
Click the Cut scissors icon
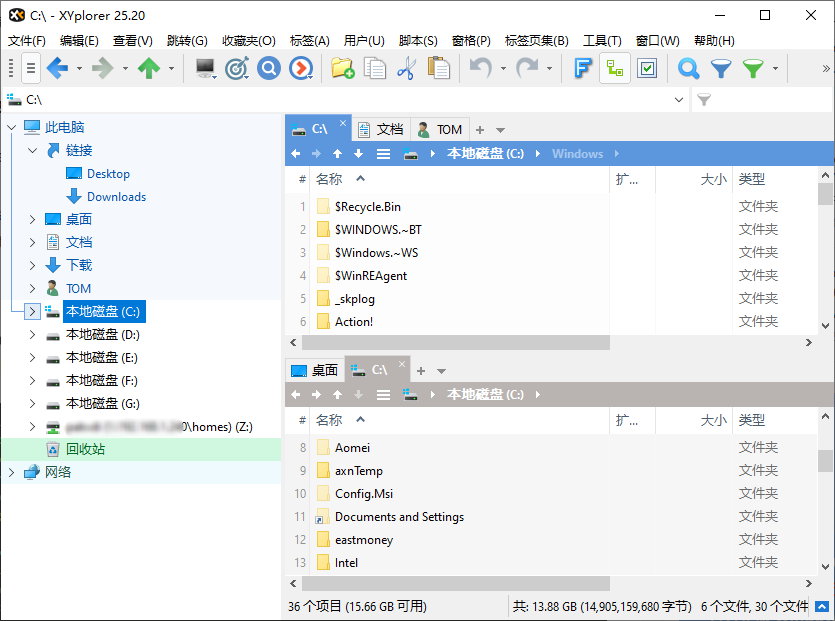406,68
